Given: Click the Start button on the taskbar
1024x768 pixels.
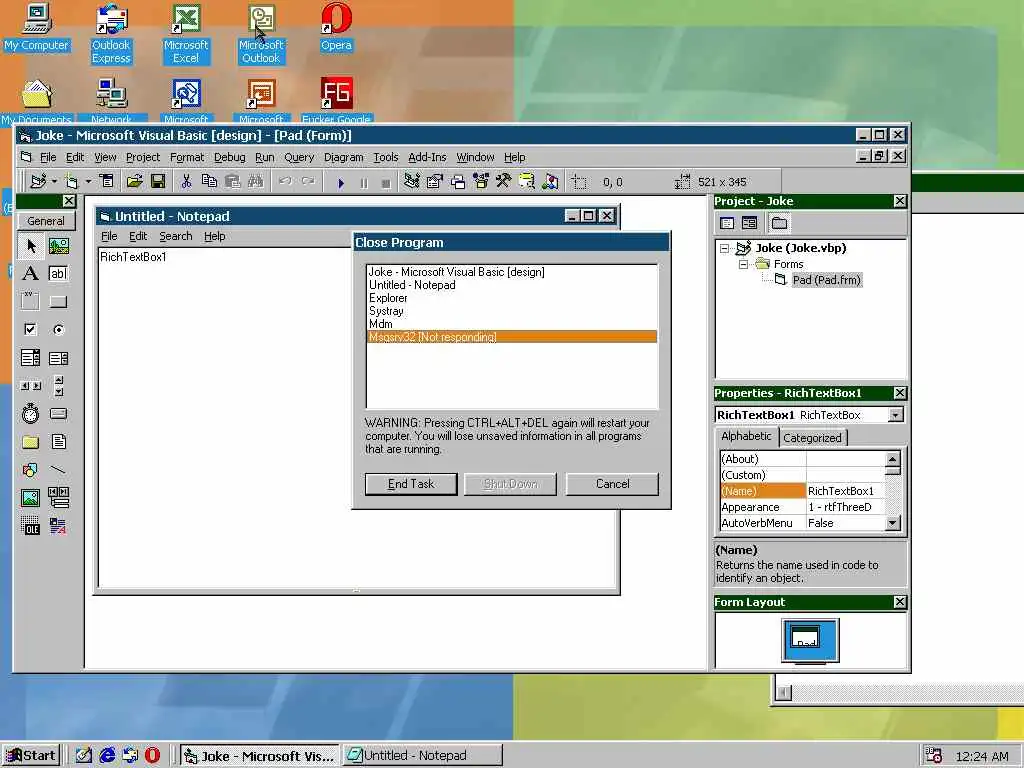Looking at the screenshot, I should 31,756.
